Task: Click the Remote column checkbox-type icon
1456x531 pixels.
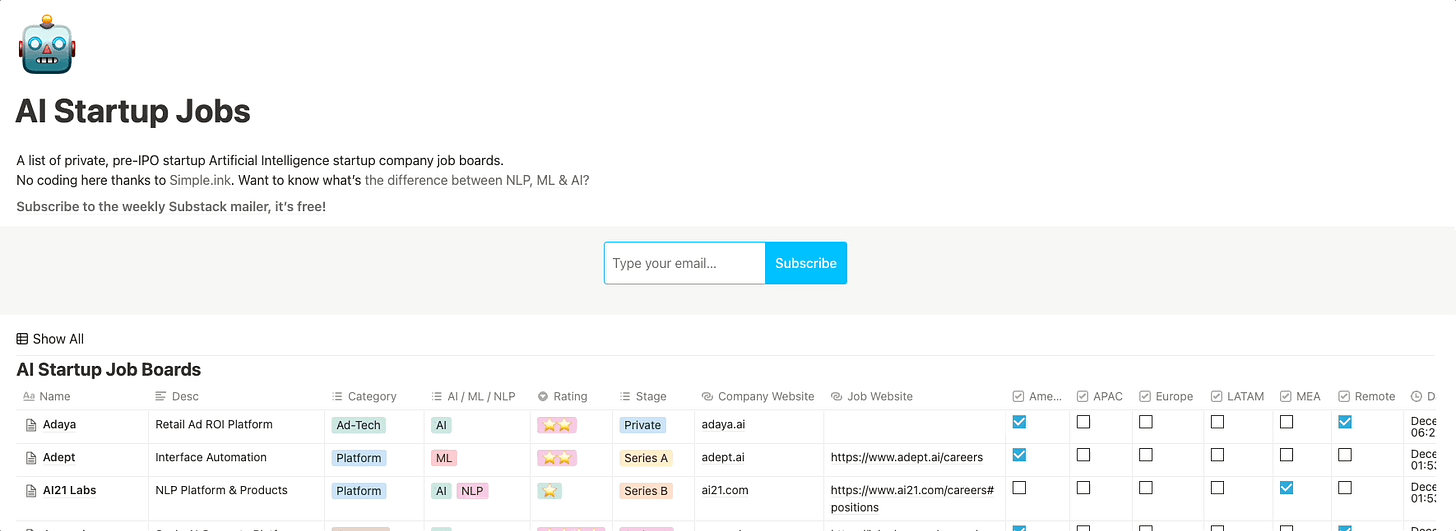Action: tap(1344, 397)
